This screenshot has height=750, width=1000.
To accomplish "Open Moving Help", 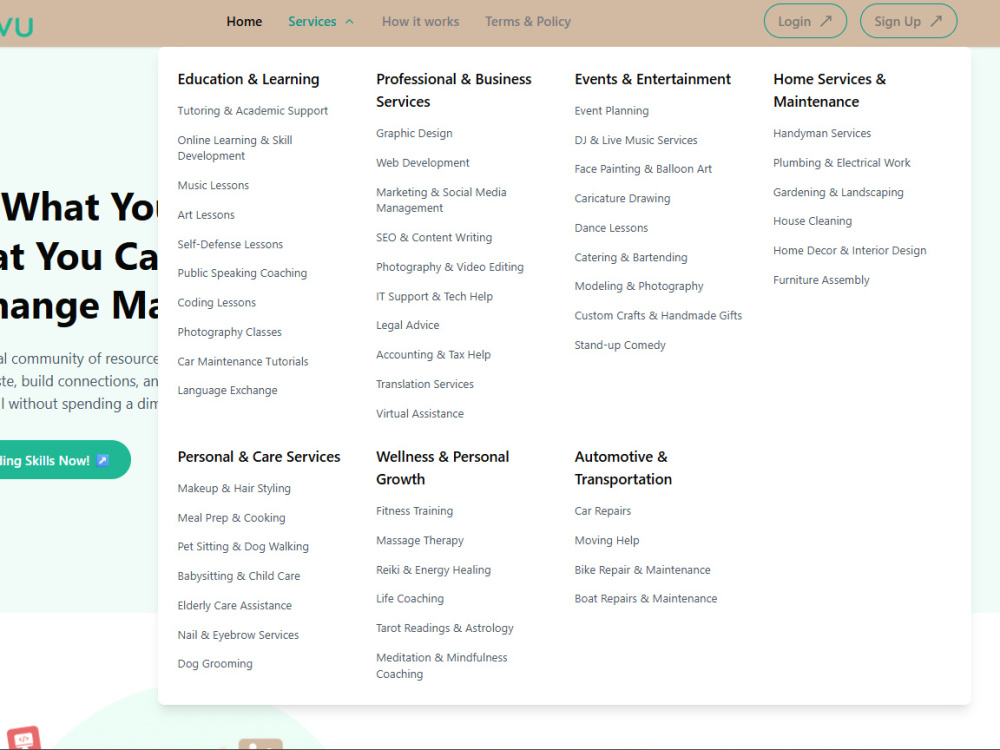I will pos(607,540).
